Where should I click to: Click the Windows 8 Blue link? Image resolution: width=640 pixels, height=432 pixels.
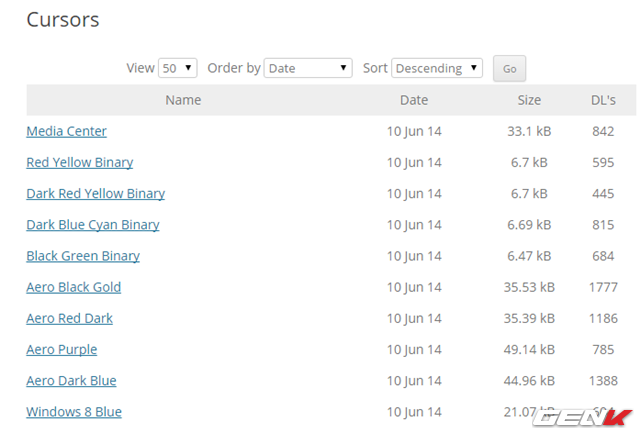coord(74,412)
